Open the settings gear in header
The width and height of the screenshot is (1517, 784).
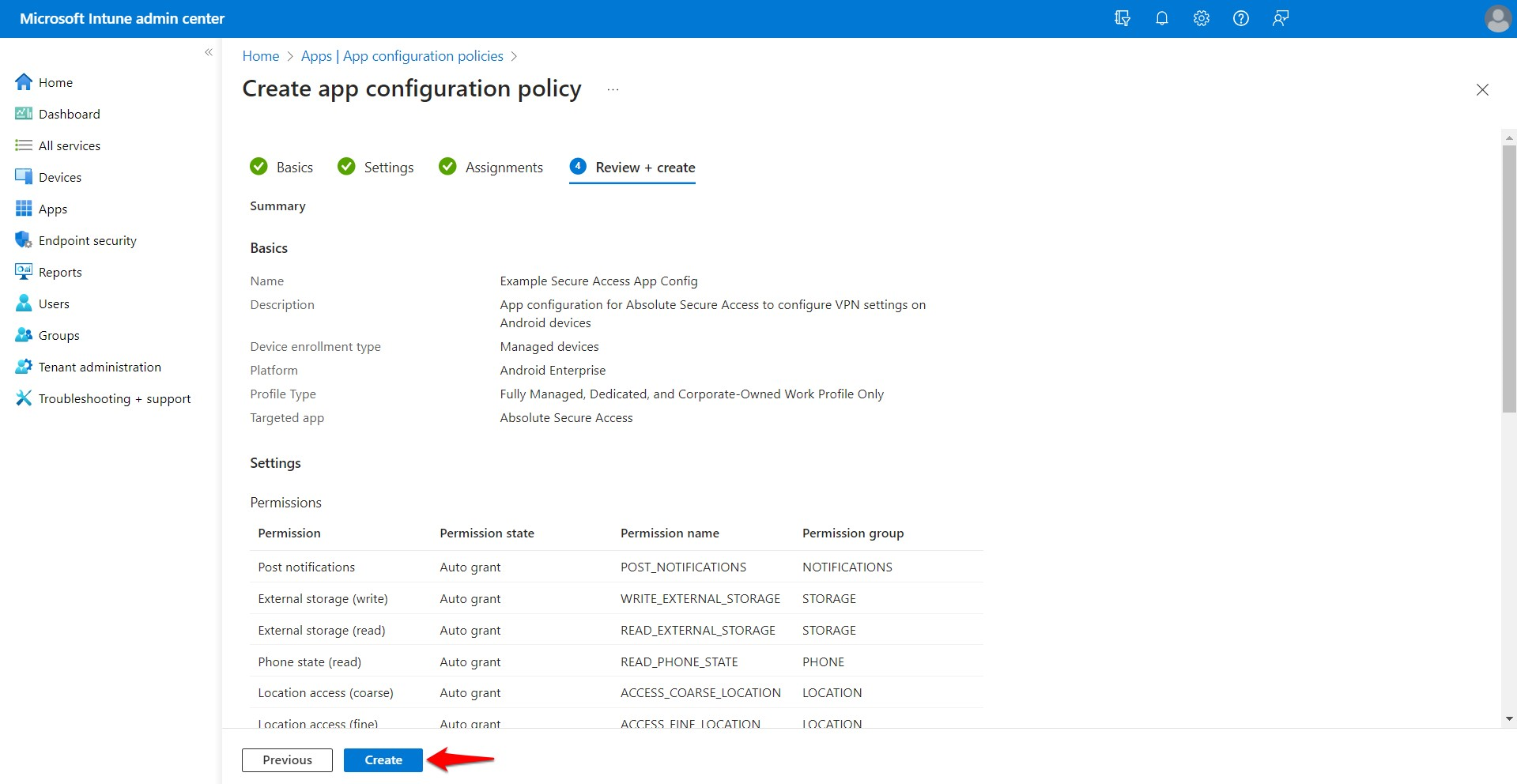click(x=1201, y=18)
